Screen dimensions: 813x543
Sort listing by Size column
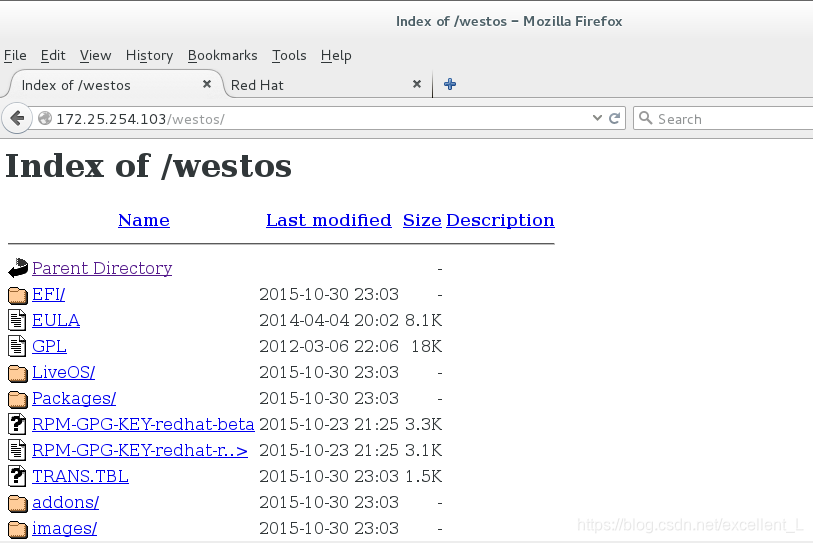[x=422, y=220]
